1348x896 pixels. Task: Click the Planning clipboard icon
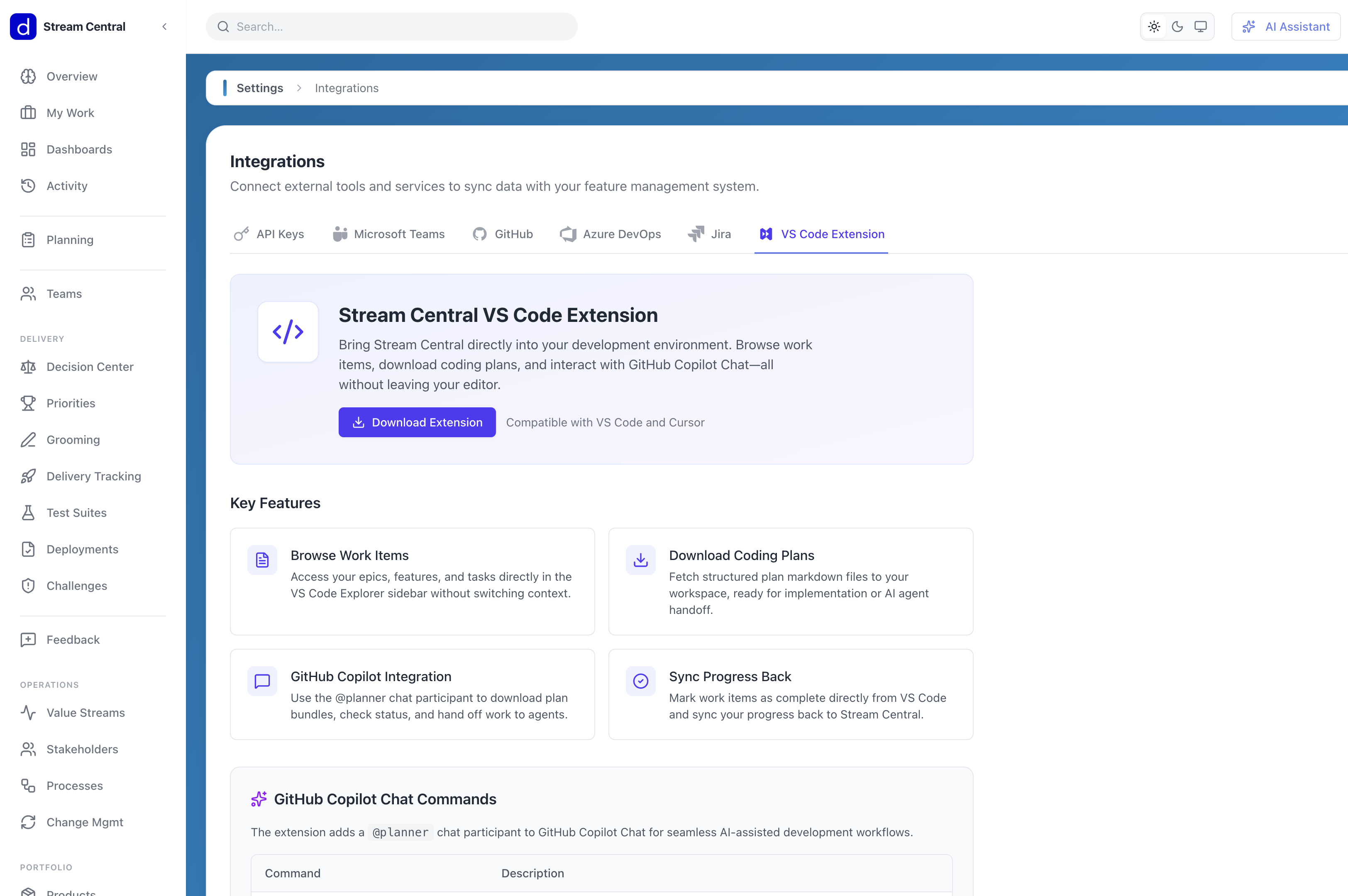tap(28, 240)
